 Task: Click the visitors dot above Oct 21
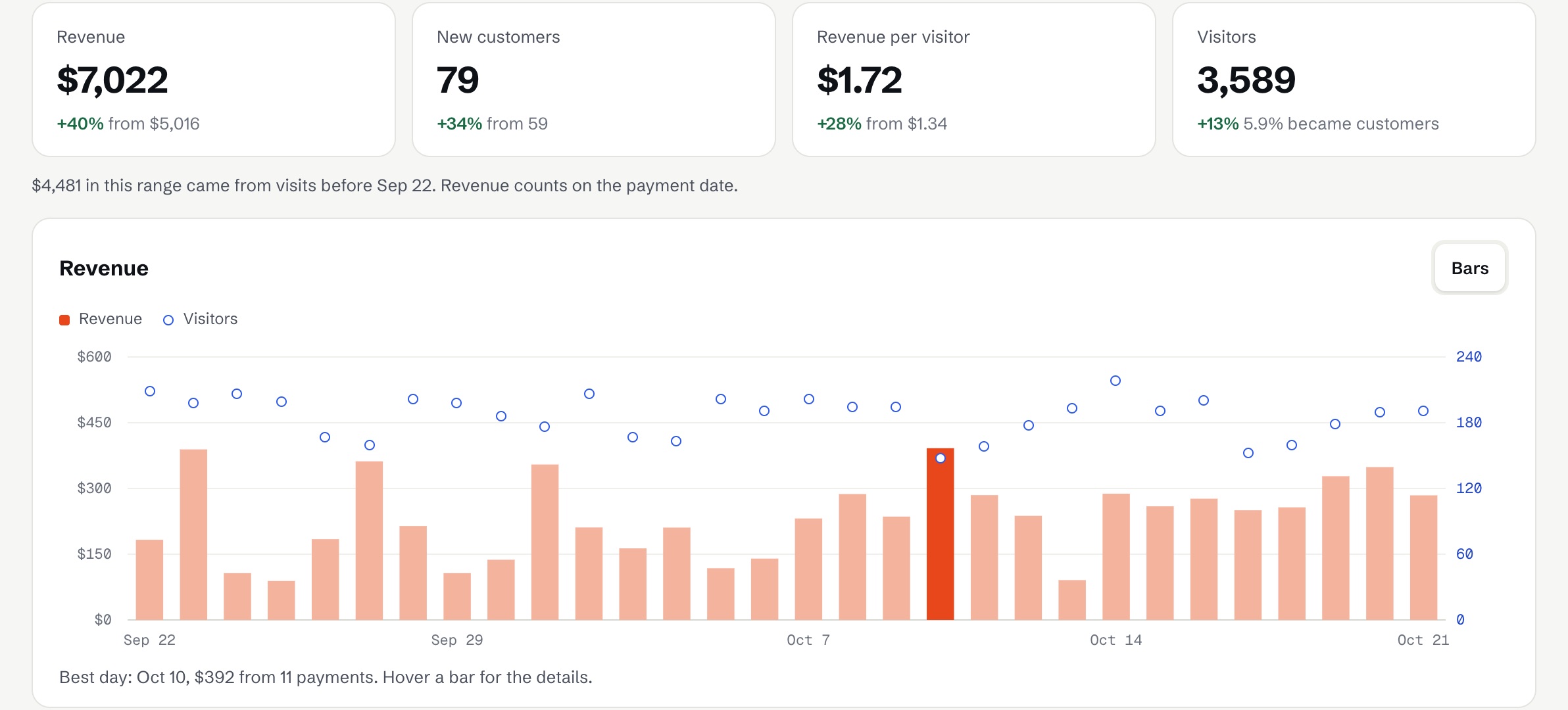pos(1423,411)
